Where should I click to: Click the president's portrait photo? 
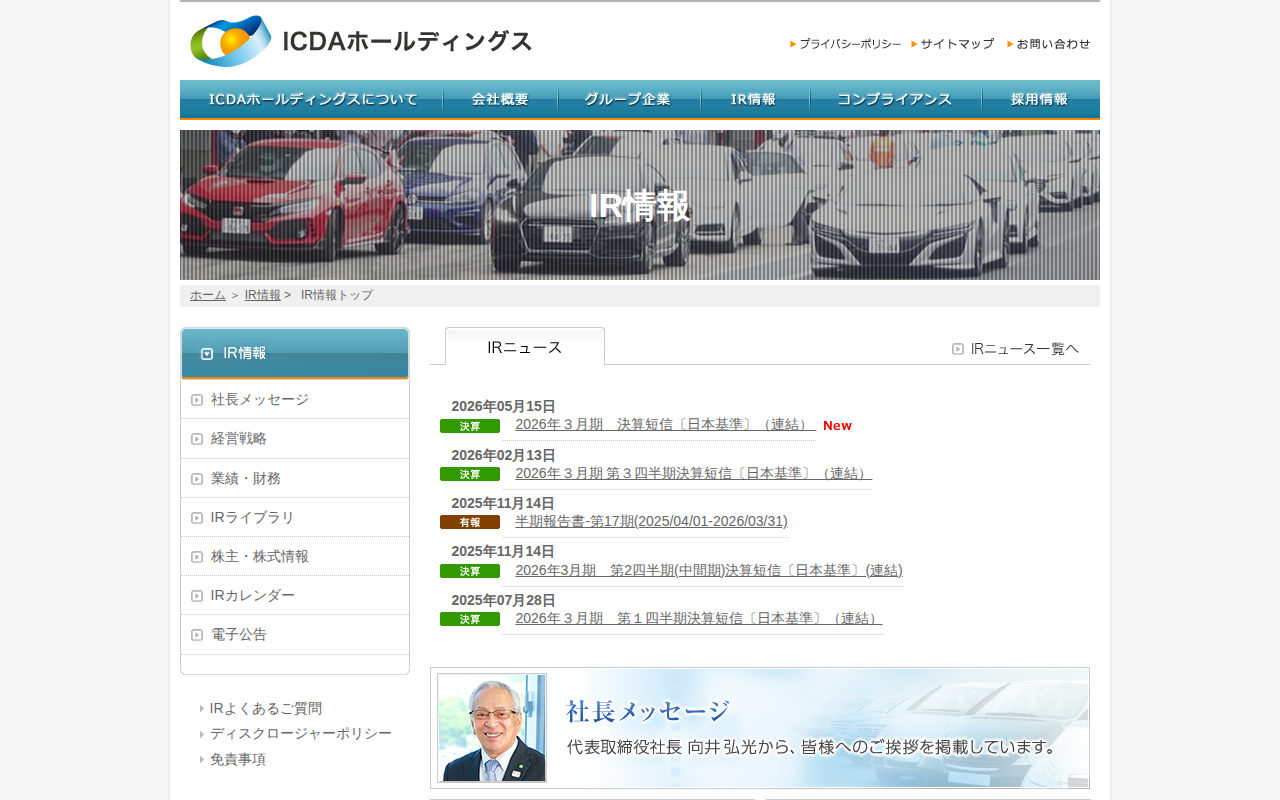pyautogui.click(x=492, y=728)
